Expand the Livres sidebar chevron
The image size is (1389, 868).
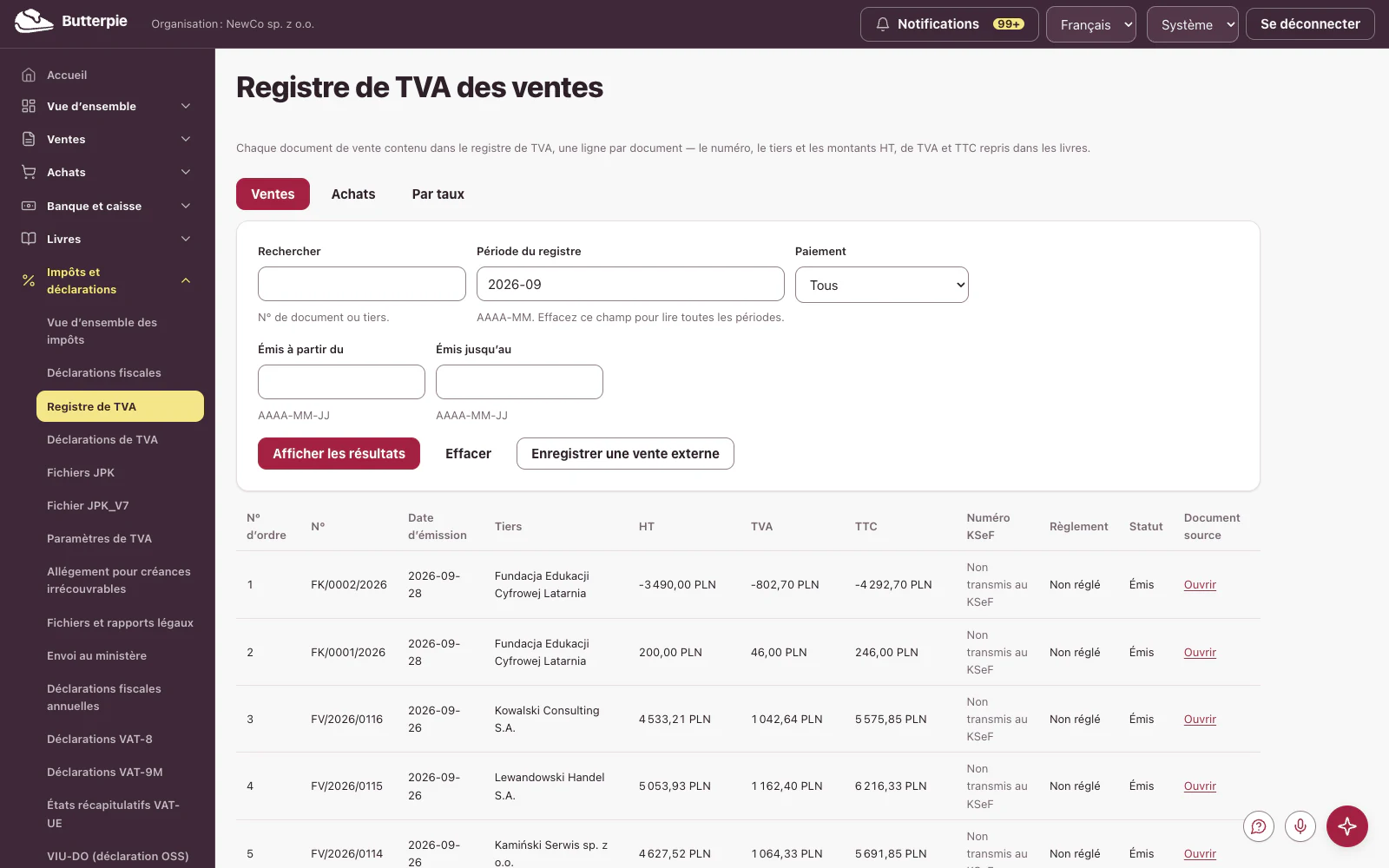click(186, 239)
